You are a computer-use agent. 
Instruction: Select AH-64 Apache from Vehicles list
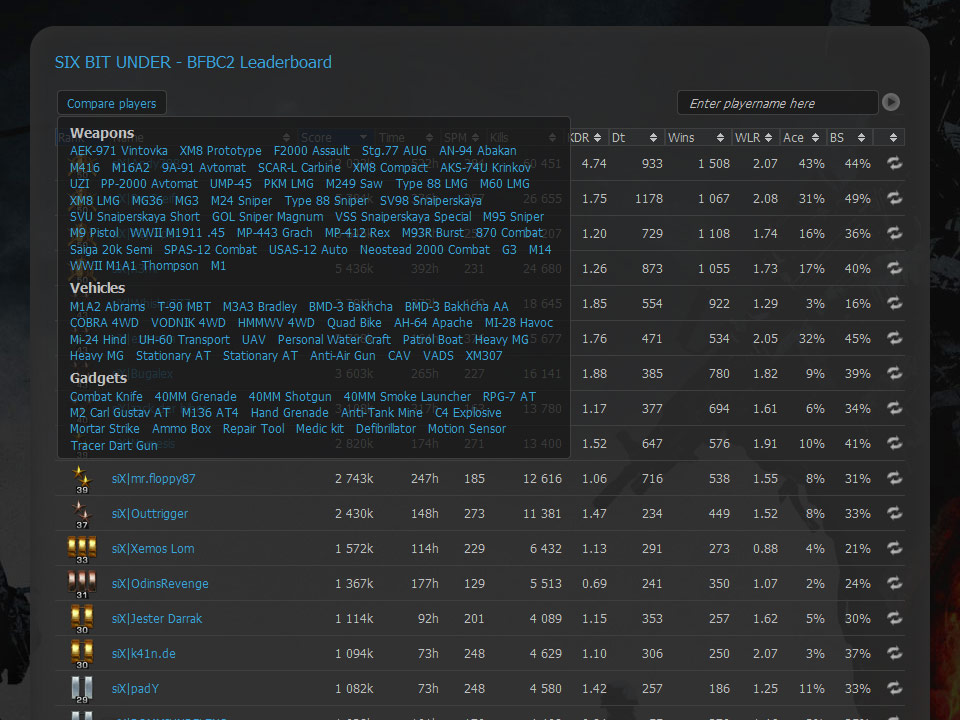[433, 323]
